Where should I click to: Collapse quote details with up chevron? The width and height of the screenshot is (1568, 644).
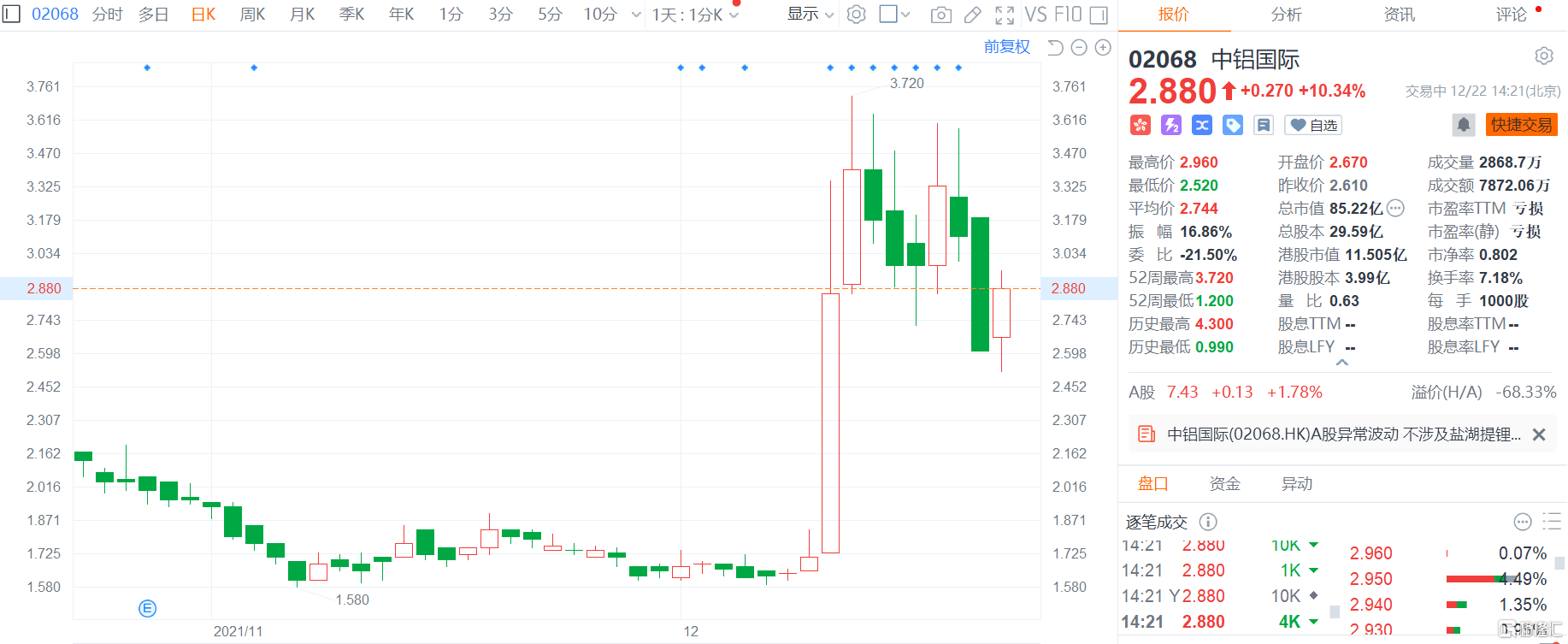tap(1342, 363)
